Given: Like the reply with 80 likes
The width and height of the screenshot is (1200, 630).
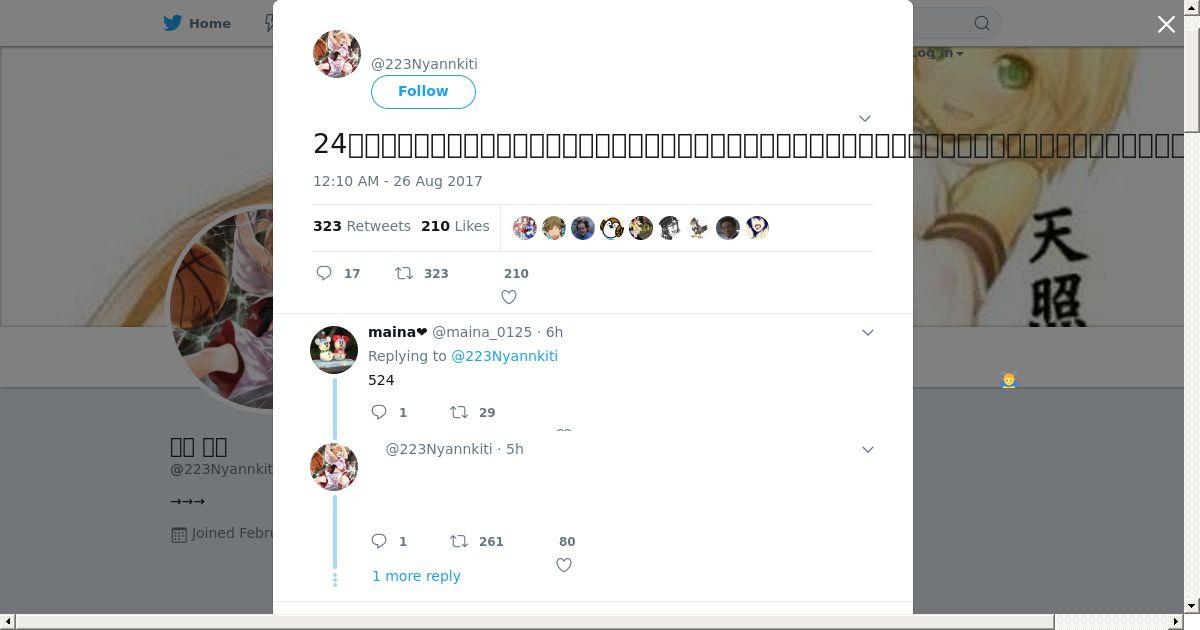Looking at the screenshot, I should pos(564,565).
